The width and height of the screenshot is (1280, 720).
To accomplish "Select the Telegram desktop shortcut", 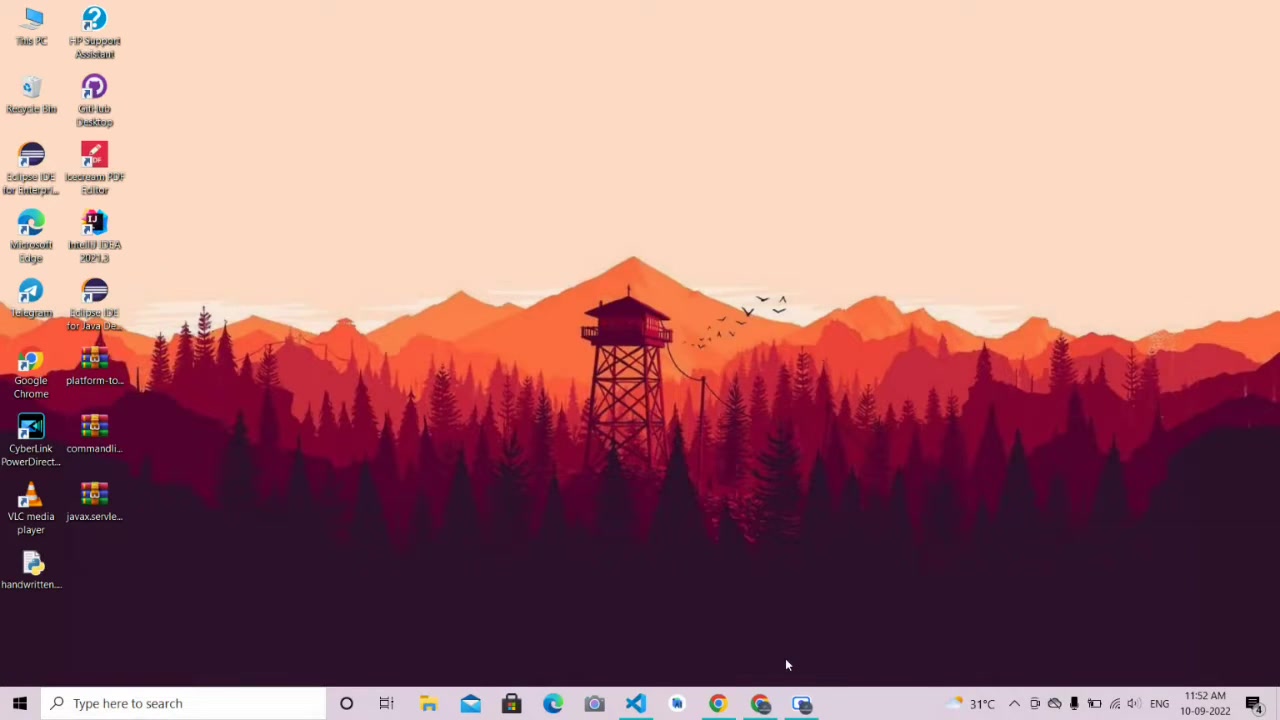I will [31, 299].
